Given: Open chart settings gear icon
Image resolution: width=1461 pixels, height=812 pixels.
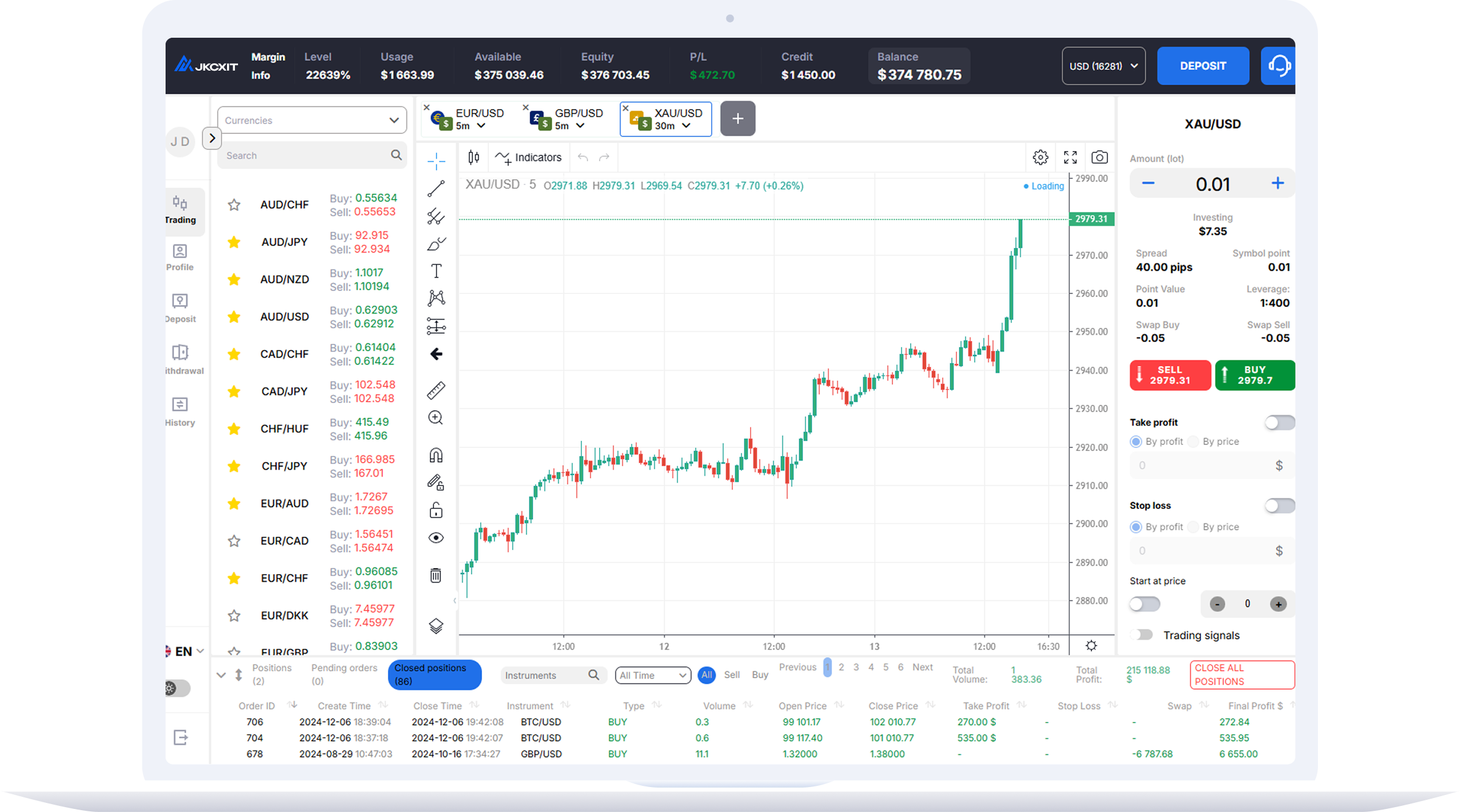Looking at the screenshot, I should coord(1040,158).
